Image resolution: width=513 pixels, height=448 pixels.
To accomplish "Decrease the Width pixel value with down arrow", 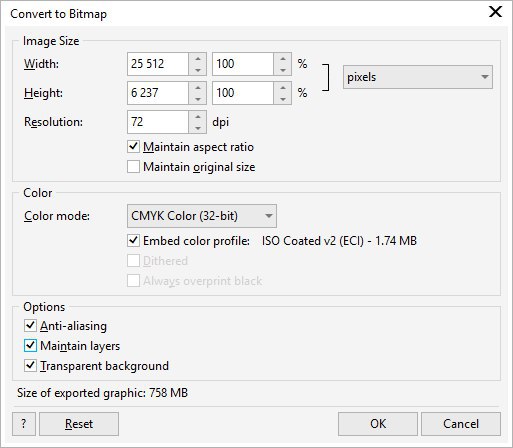I will coord(198,70).
